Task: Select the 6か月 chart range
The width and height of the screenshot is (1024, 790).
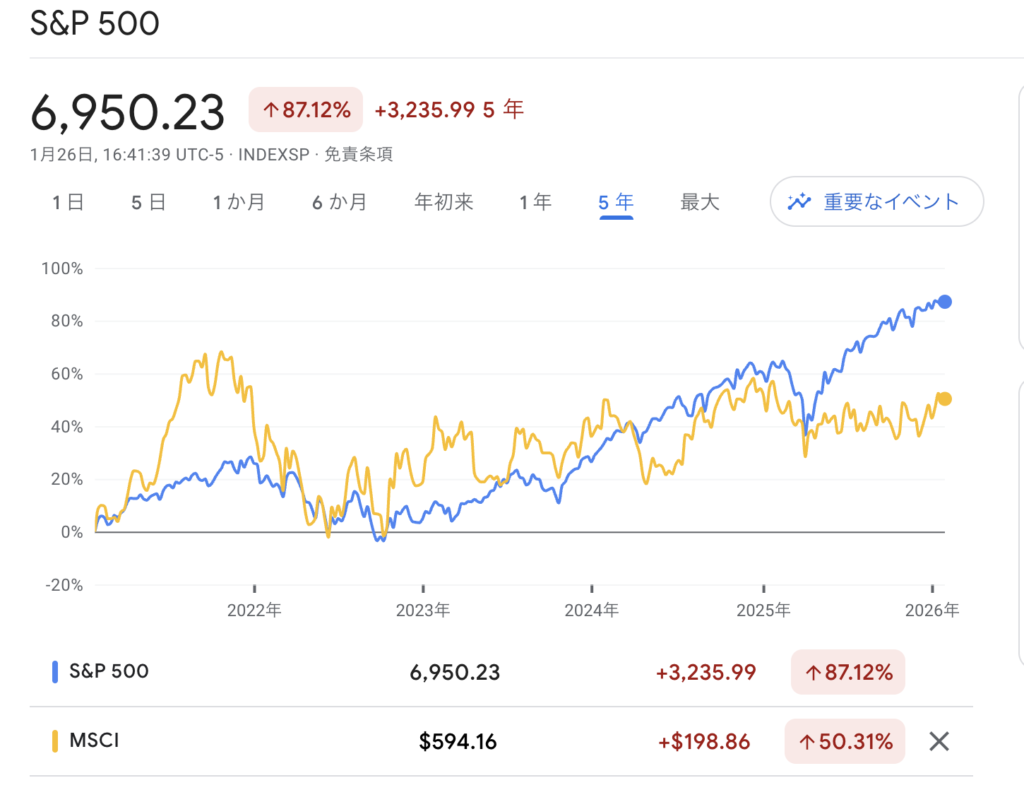Action: 339,202
